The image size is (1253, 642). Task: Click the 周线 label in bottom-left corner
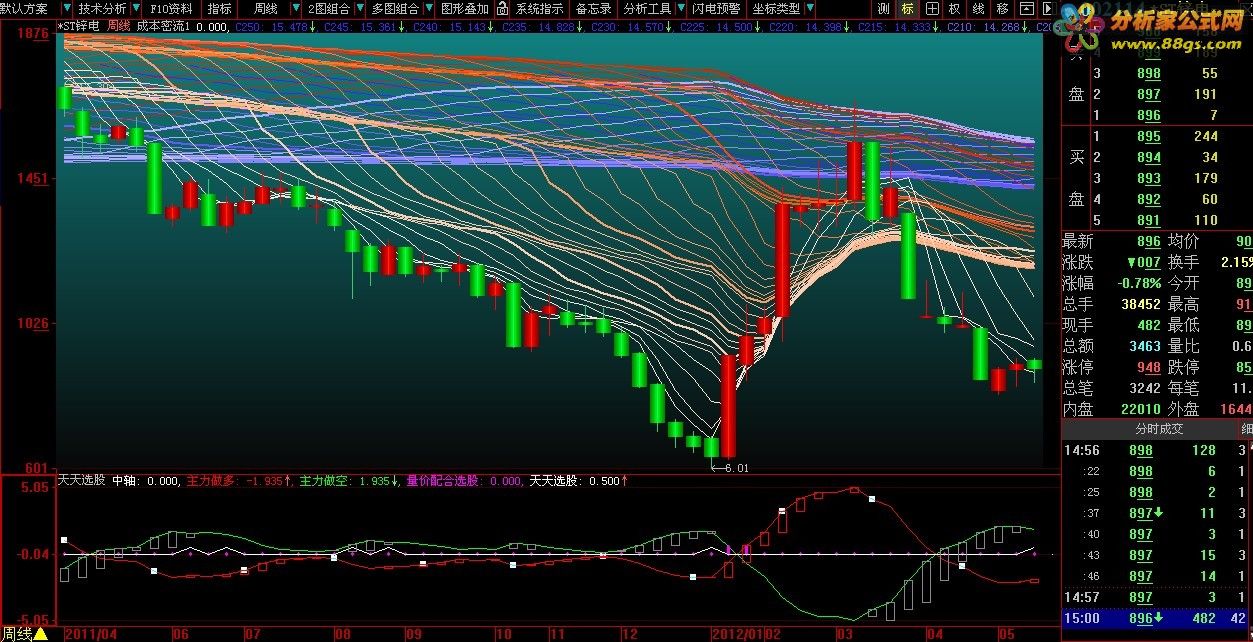pyautogui.click(x=16, y=633)
